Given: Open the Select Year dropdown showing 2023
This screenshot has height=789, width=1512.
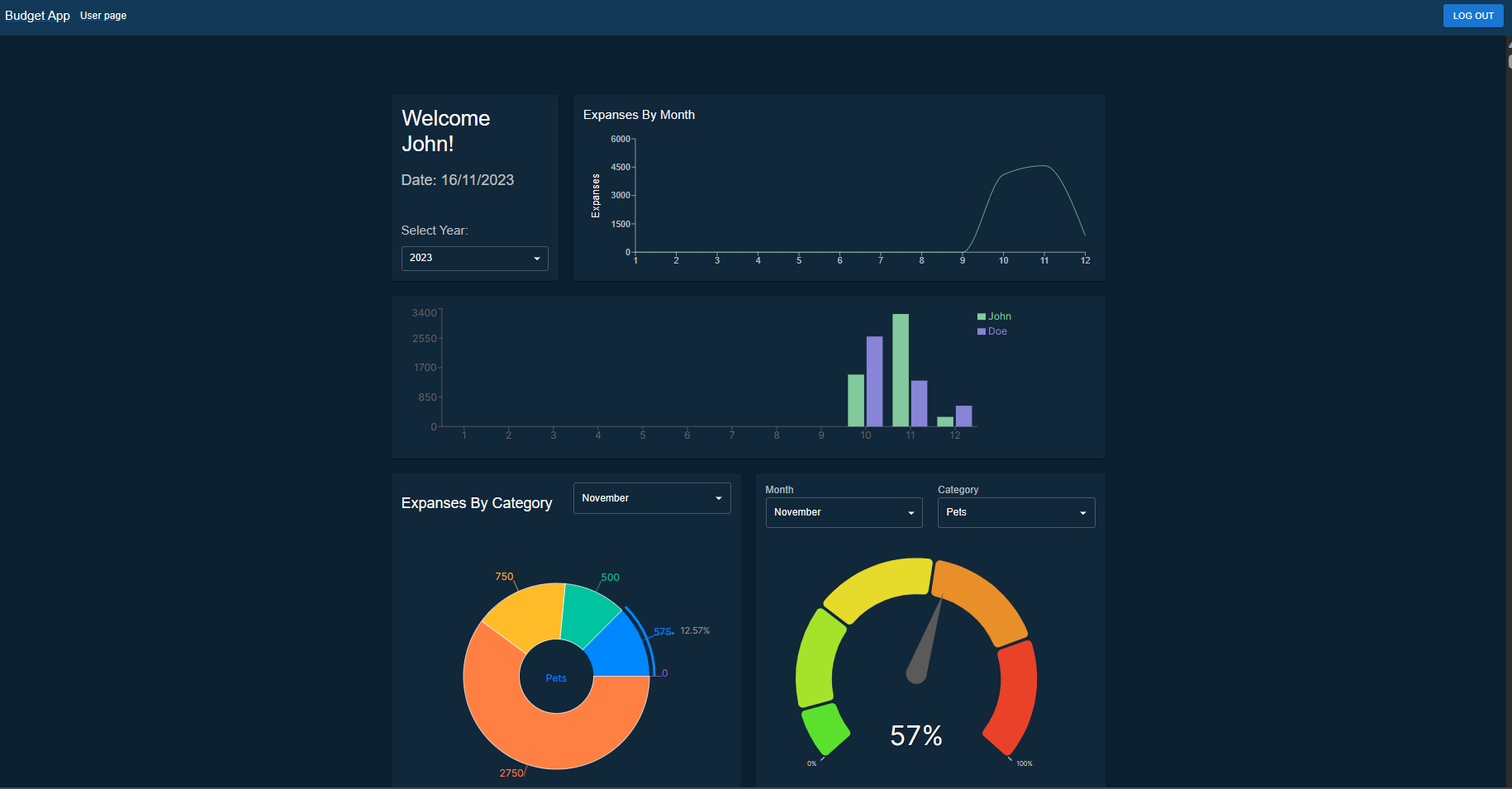Looking at the screenshot, I should click(x=475, y=258).
